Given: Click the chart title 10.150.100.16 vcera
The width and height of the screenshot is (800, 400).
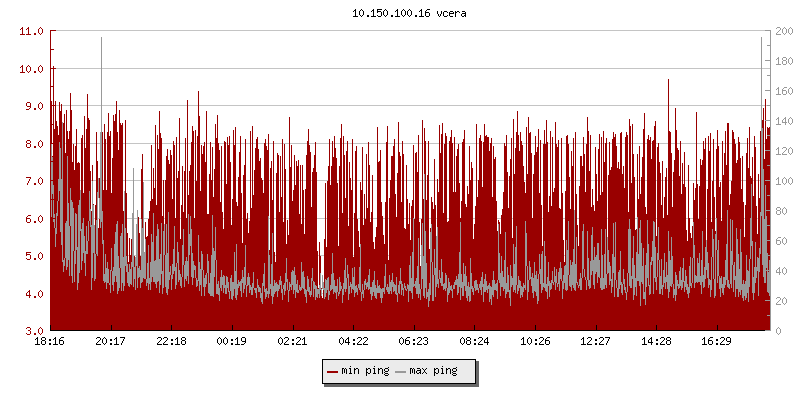Looking at the screenshot, I should tap(400, 14).
